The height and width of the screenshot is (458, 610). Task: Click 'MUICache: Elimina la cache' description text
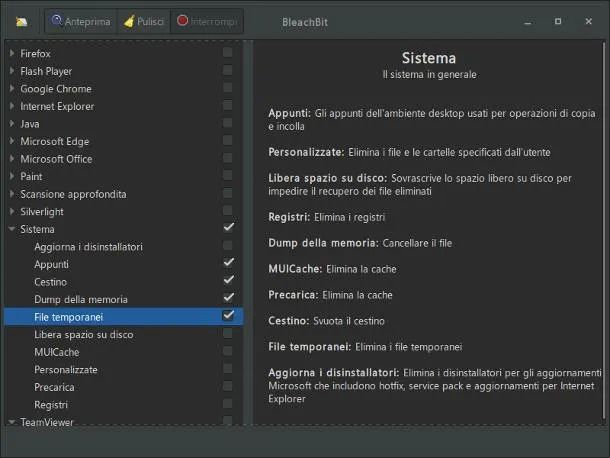pos(332,269)
